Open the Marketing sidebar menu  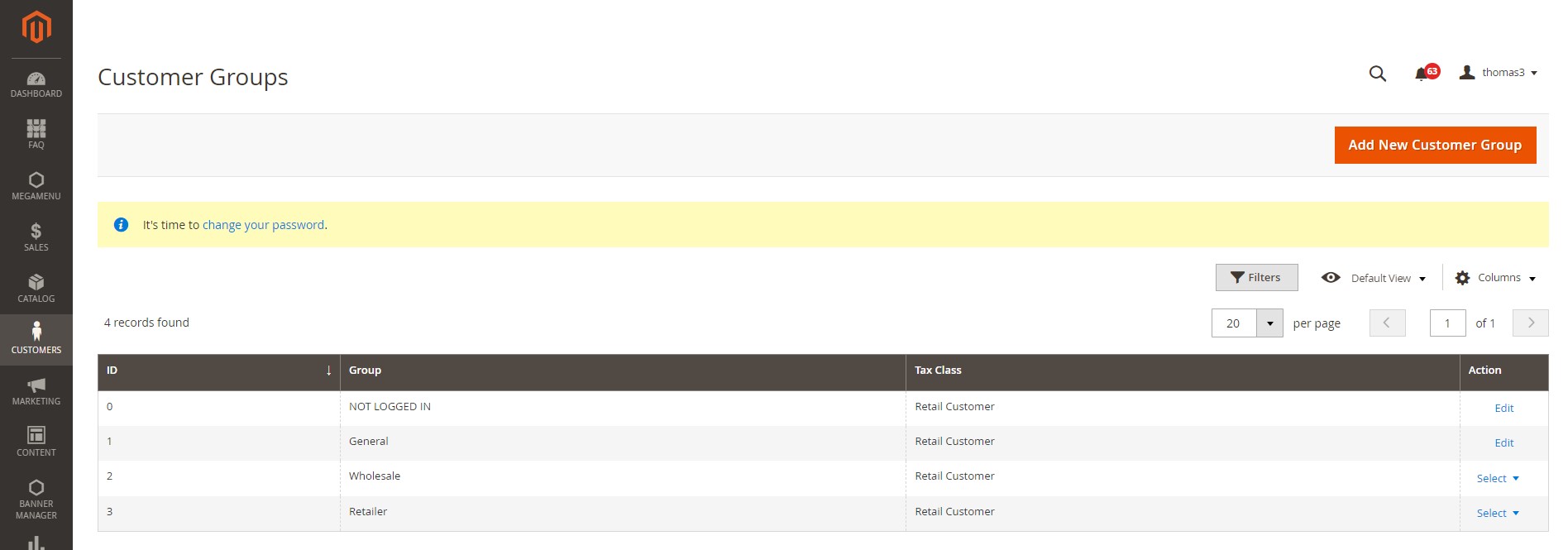36,391
